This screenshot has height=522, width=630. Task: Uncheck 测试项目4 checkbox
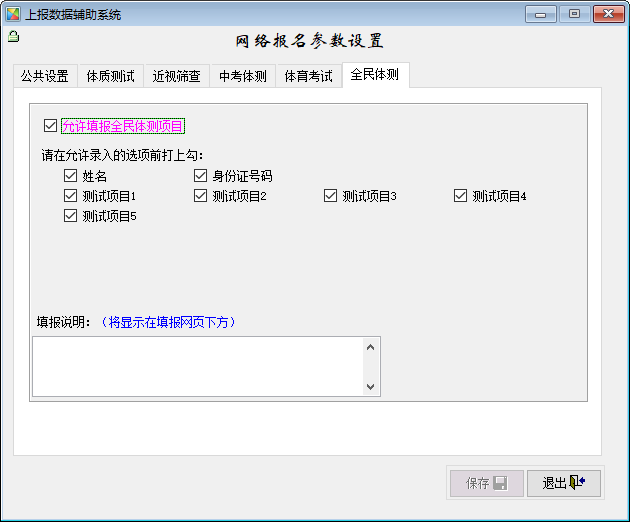coord(461,196)
